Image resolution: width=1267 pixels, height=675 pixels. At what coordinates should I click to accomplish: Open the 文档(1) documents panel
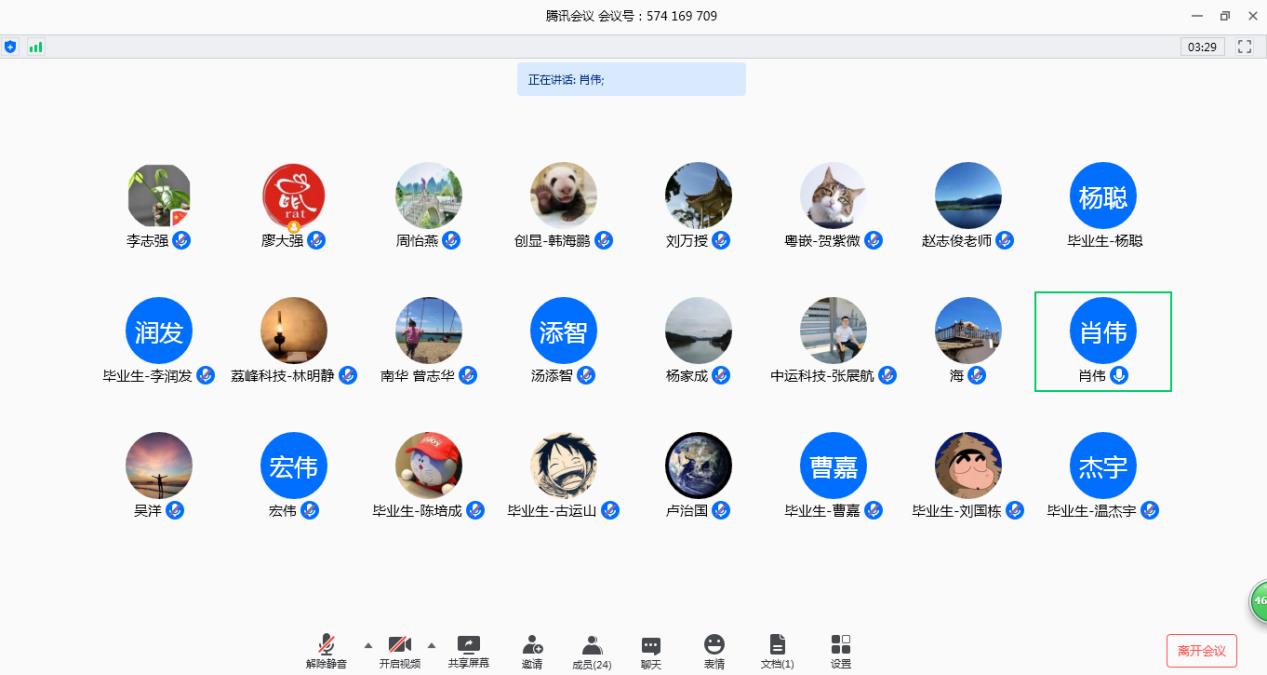tap(777, 650)
